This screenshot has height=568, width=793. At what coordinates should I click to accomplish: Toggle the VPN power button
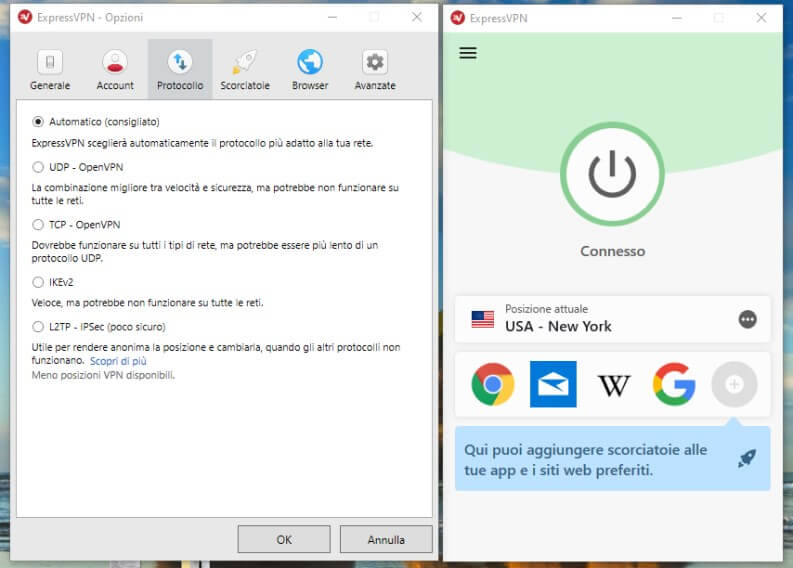pyautogui.click(x=612, y=173)
